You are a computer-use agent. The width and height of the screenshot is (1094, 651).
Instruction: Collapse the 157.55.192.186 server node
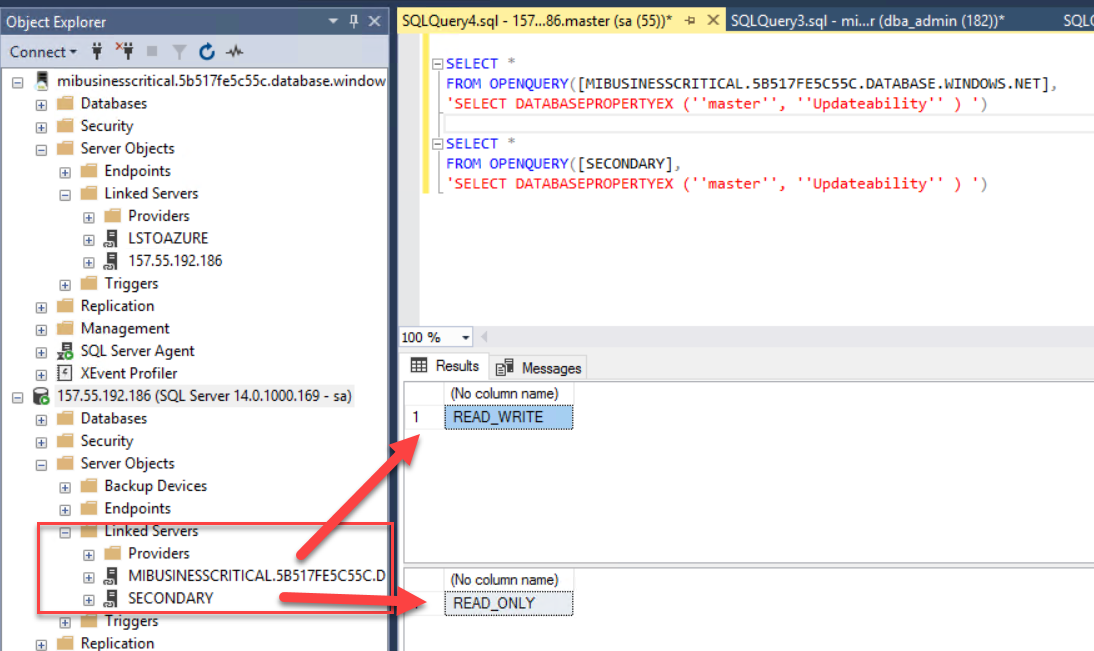(x=18, y=397)
